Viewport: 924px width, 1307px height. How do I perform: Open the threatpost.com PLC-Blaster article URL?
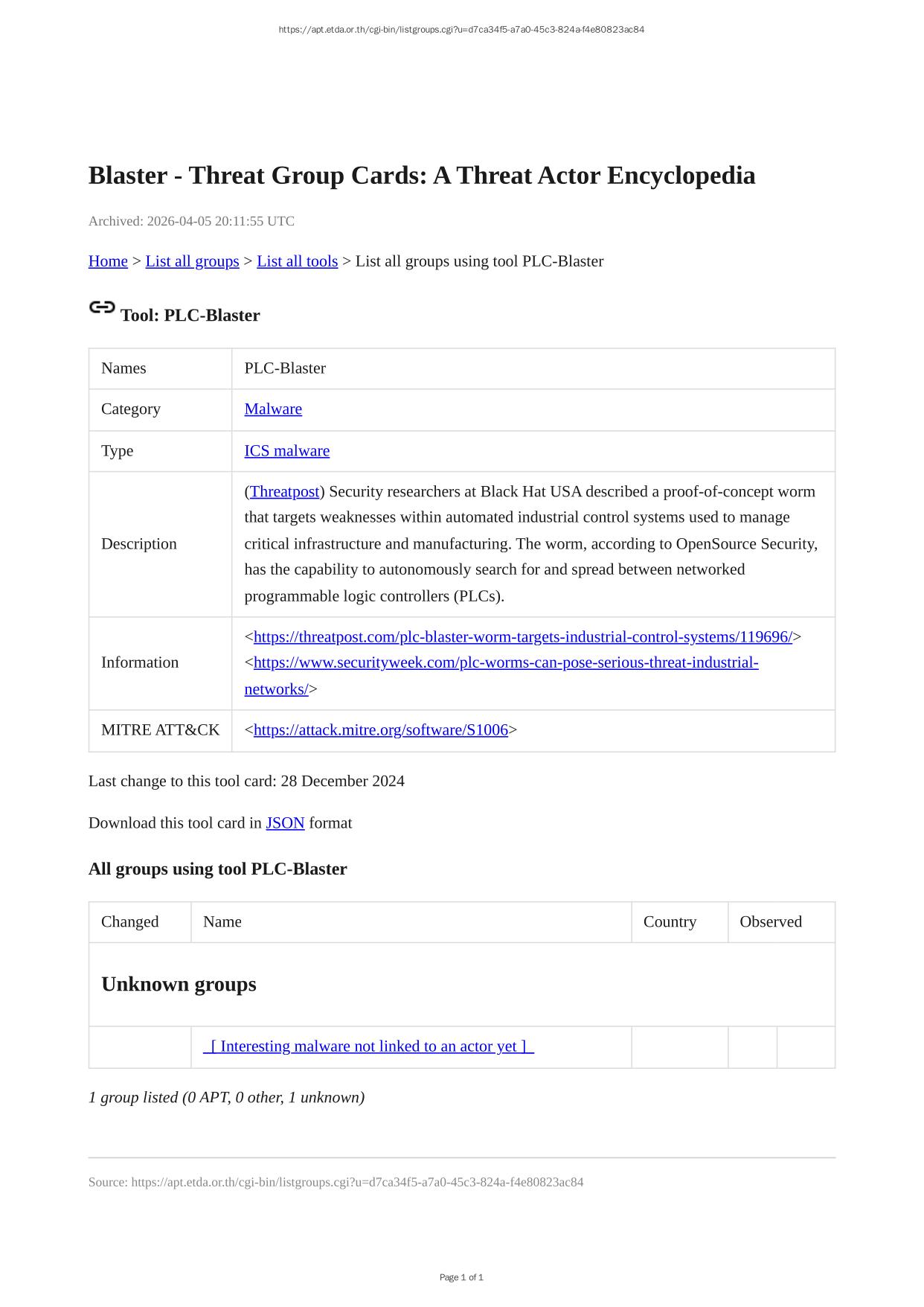coord(522,637)
